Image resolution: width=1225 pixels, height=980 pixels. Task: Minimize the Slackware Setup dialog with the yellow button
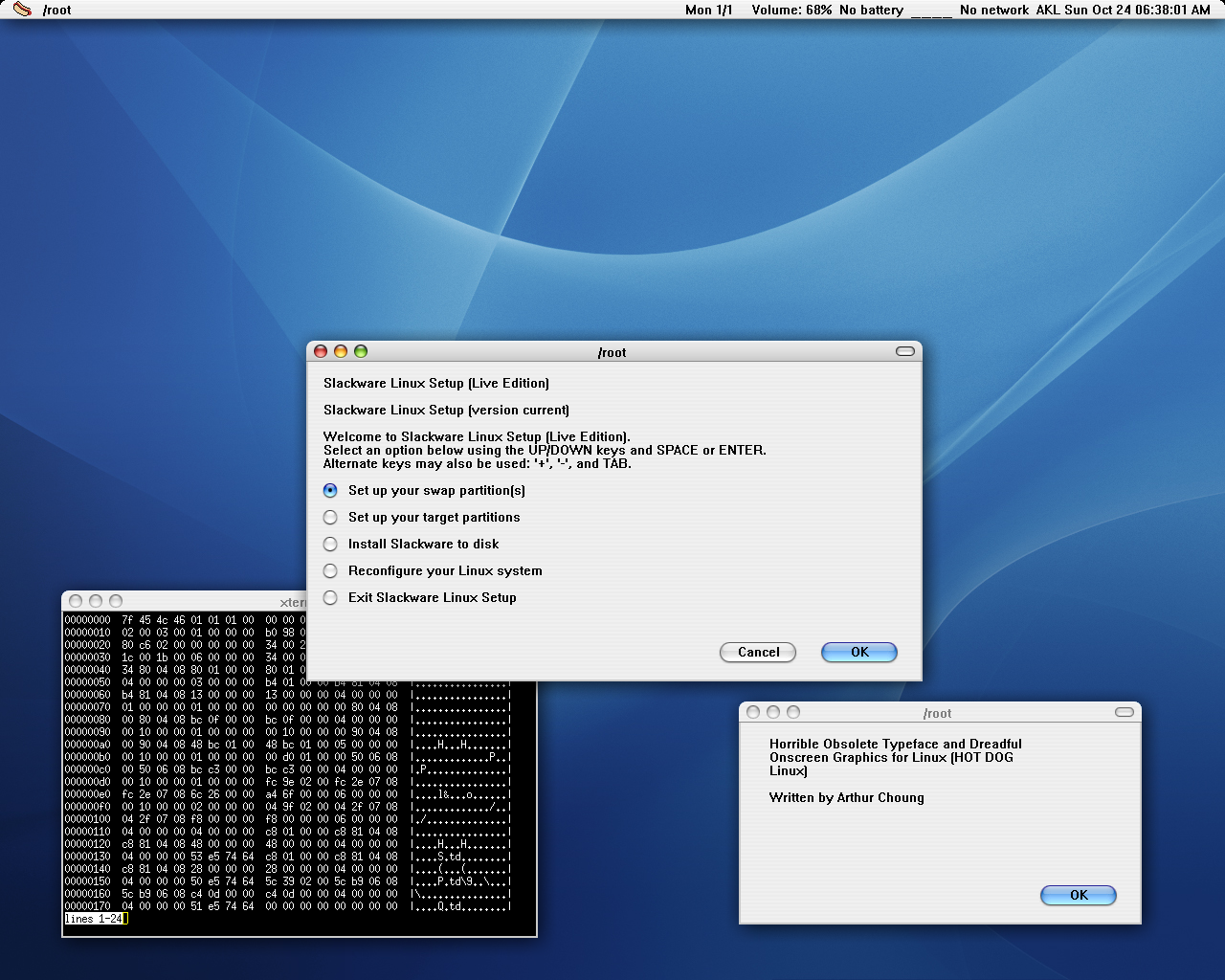point(341,351)
